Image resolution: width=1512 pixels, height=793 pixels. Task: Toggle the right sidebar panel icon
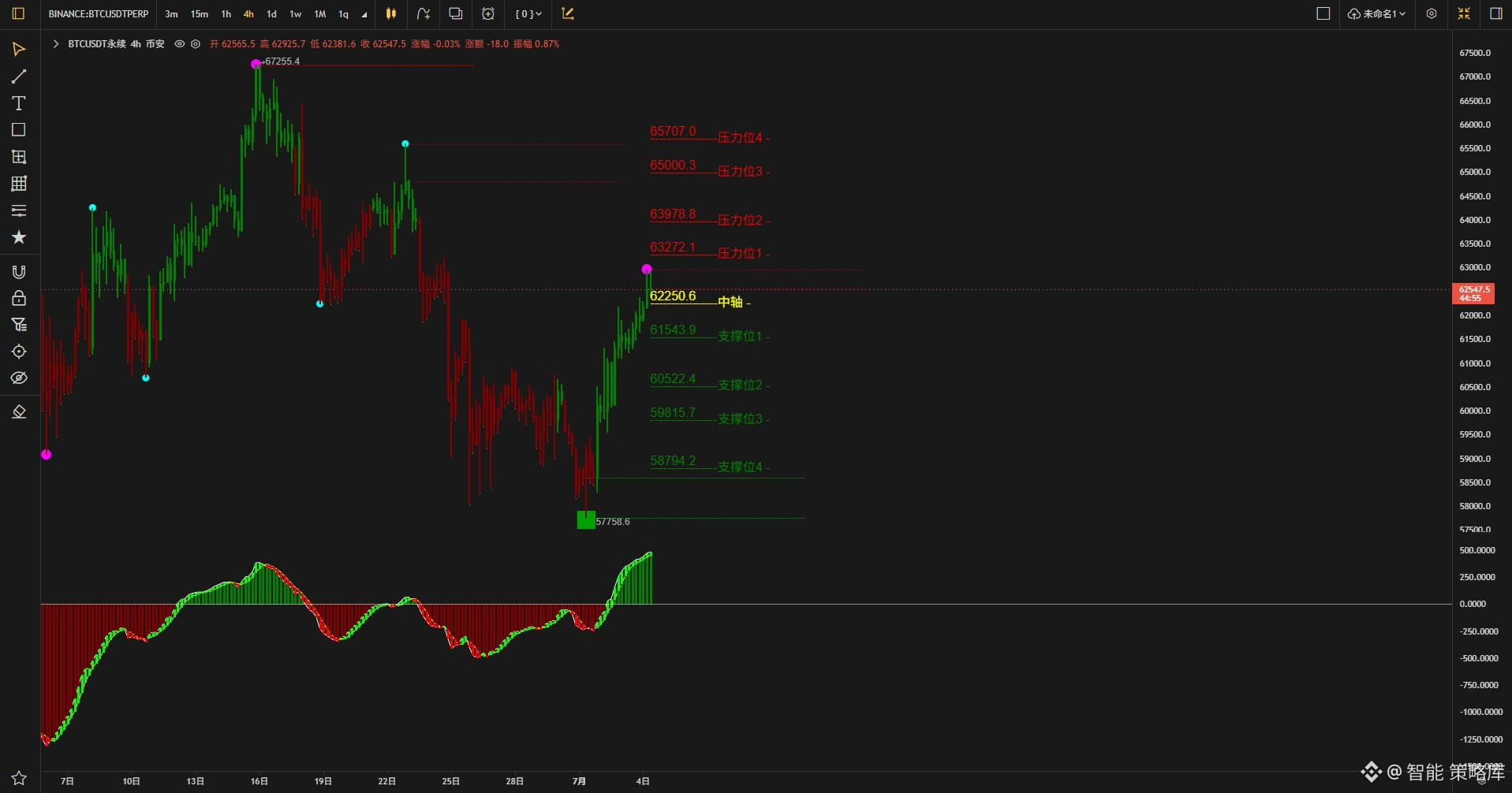click(x=1495, y=13)
